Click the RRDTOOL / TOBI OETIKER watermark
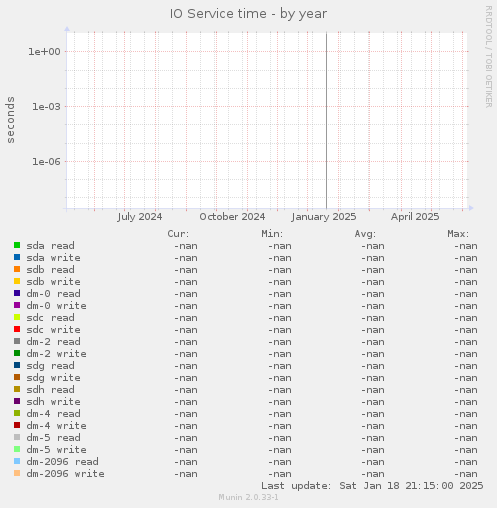The height and width of the screenshot is (508, 497). pyautogui.click(x=488, y=57)
